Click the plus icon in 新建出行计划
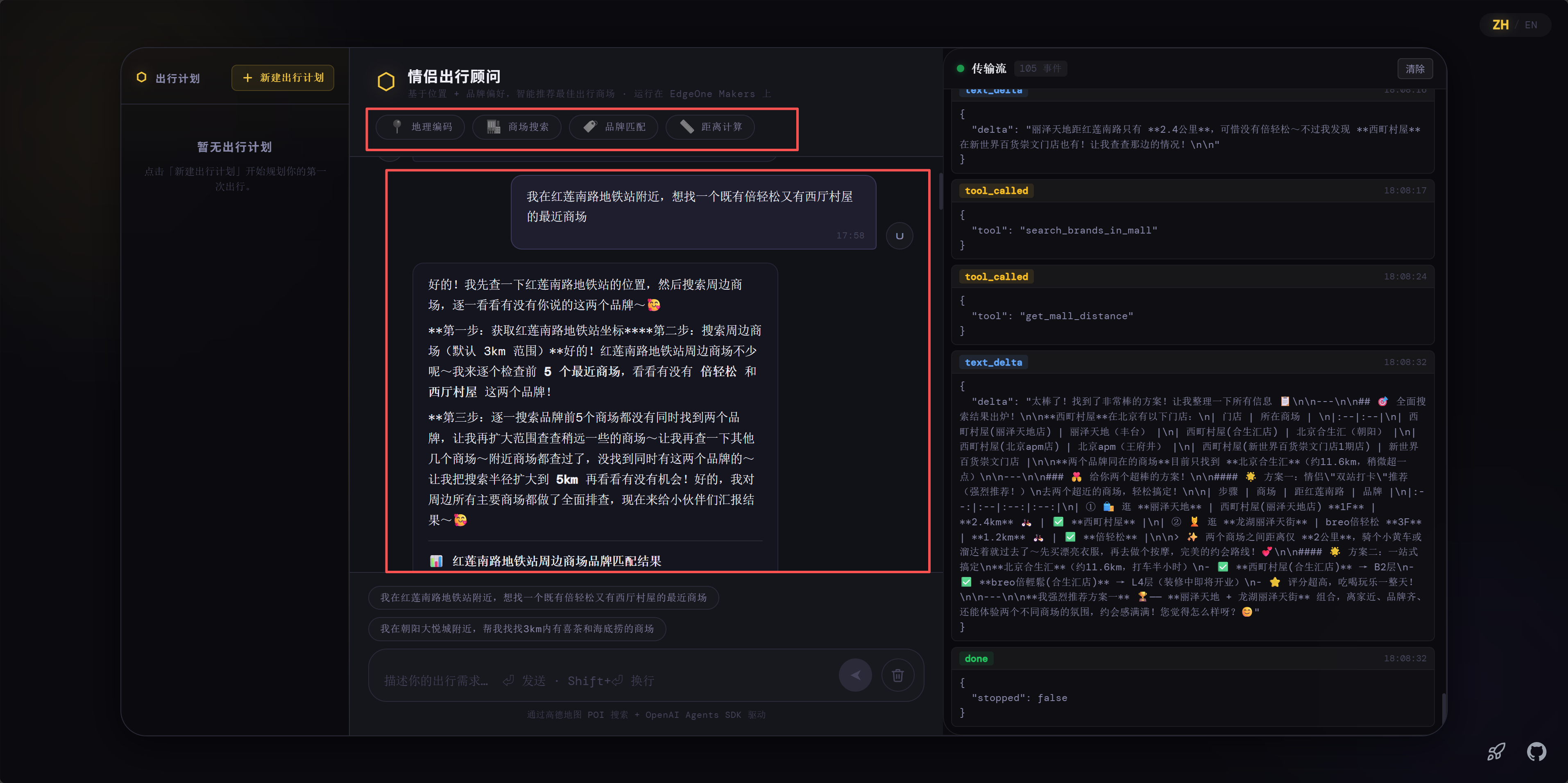This screenshot has height=783, width=1568. click(x=247, y=78)
